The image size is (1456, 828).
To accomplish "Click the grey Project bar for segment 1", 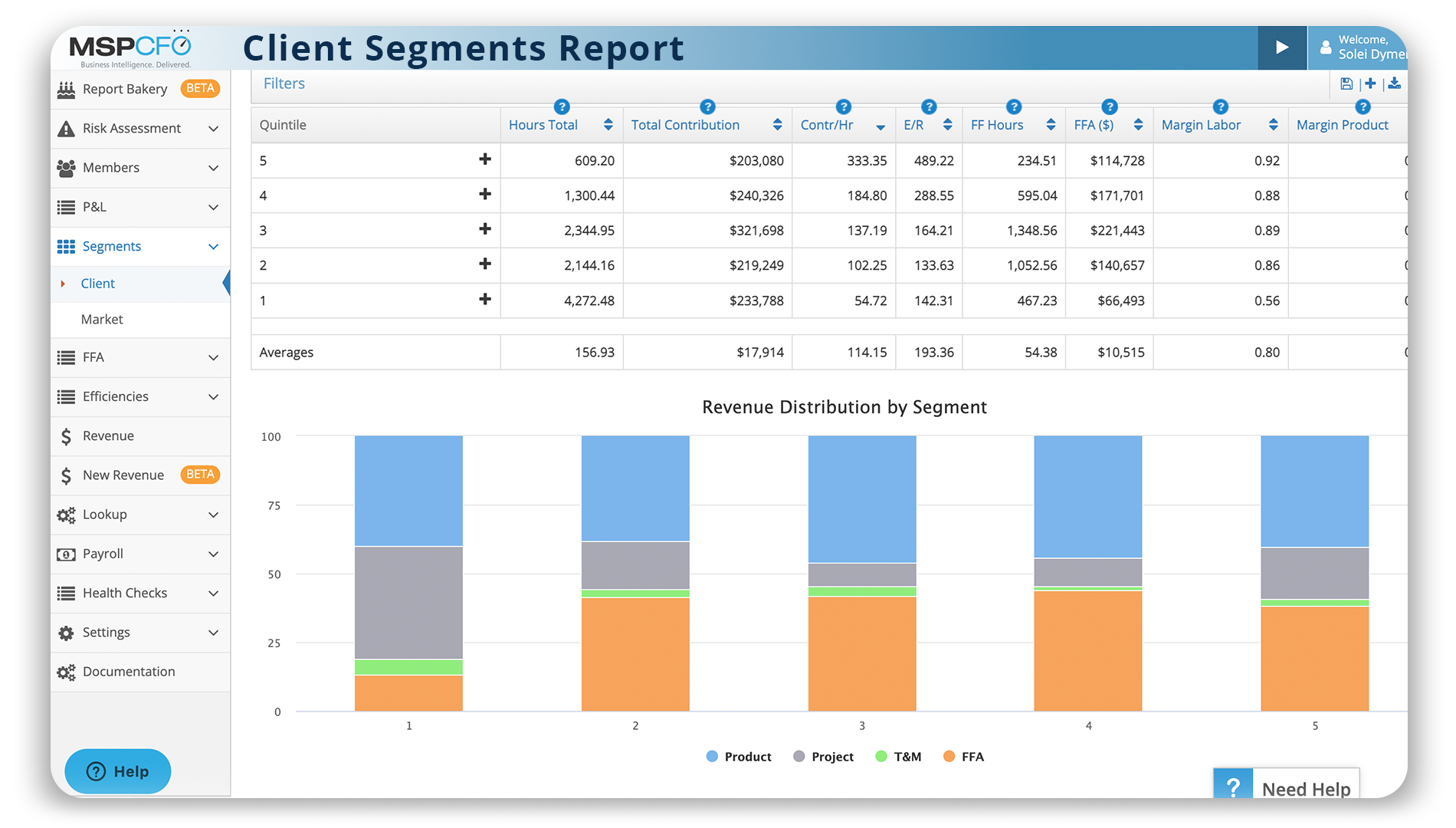I will click(408, 603).
